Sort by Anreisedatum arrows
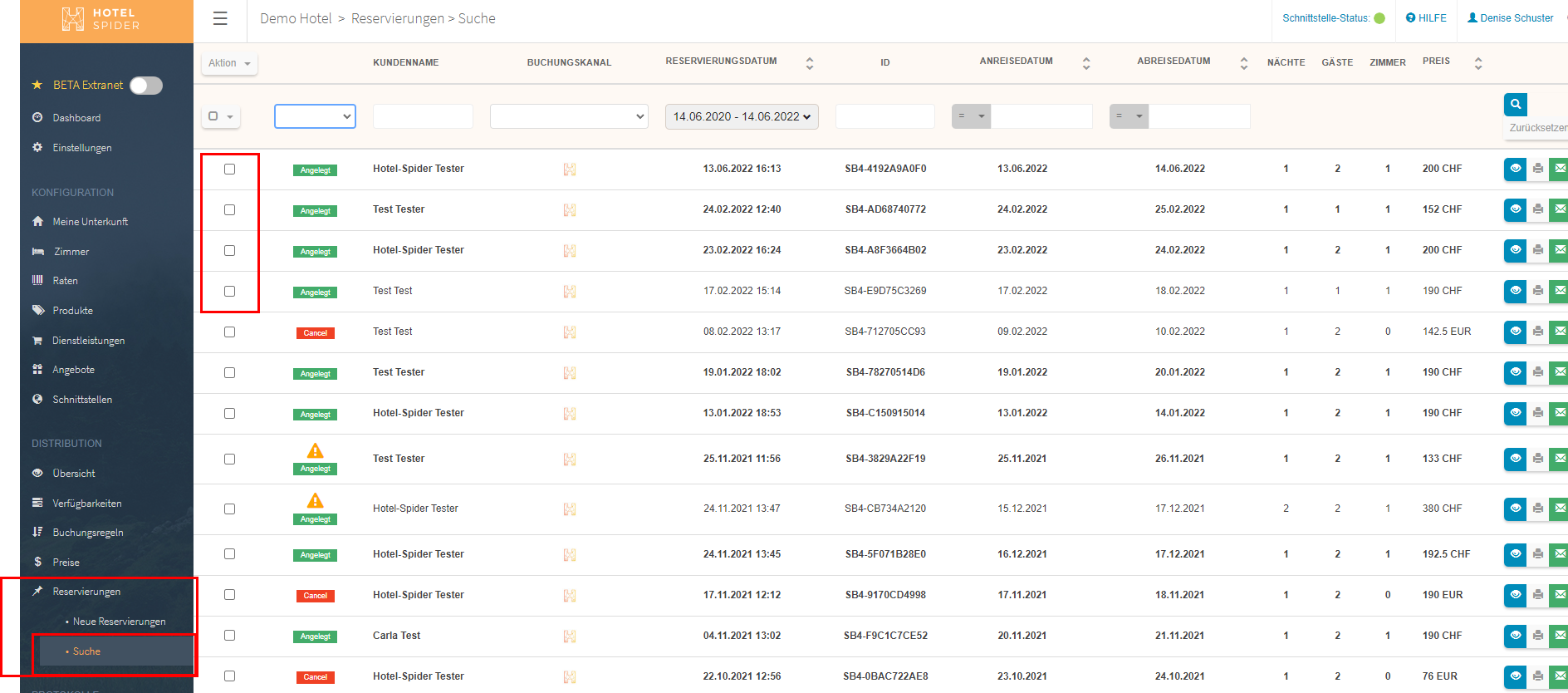This screenshot has width=1568, height=693. tap(1086, 63)
